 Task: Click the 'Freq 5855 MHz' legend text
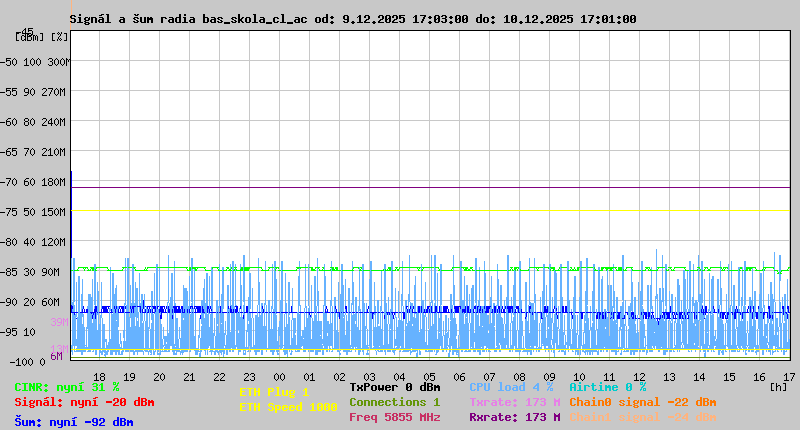[x=395, y=417]
